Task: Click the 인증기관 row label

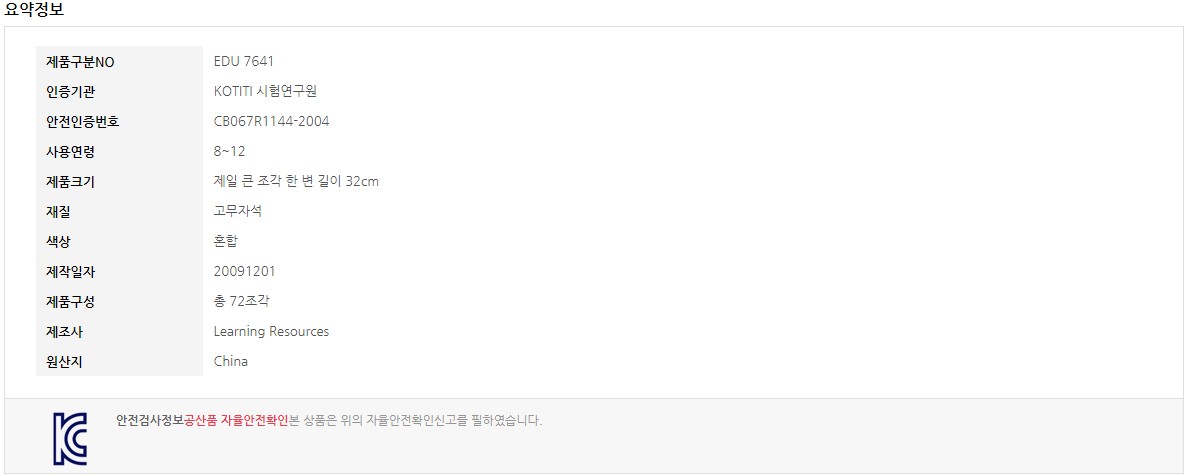Action: coord(71,92)
